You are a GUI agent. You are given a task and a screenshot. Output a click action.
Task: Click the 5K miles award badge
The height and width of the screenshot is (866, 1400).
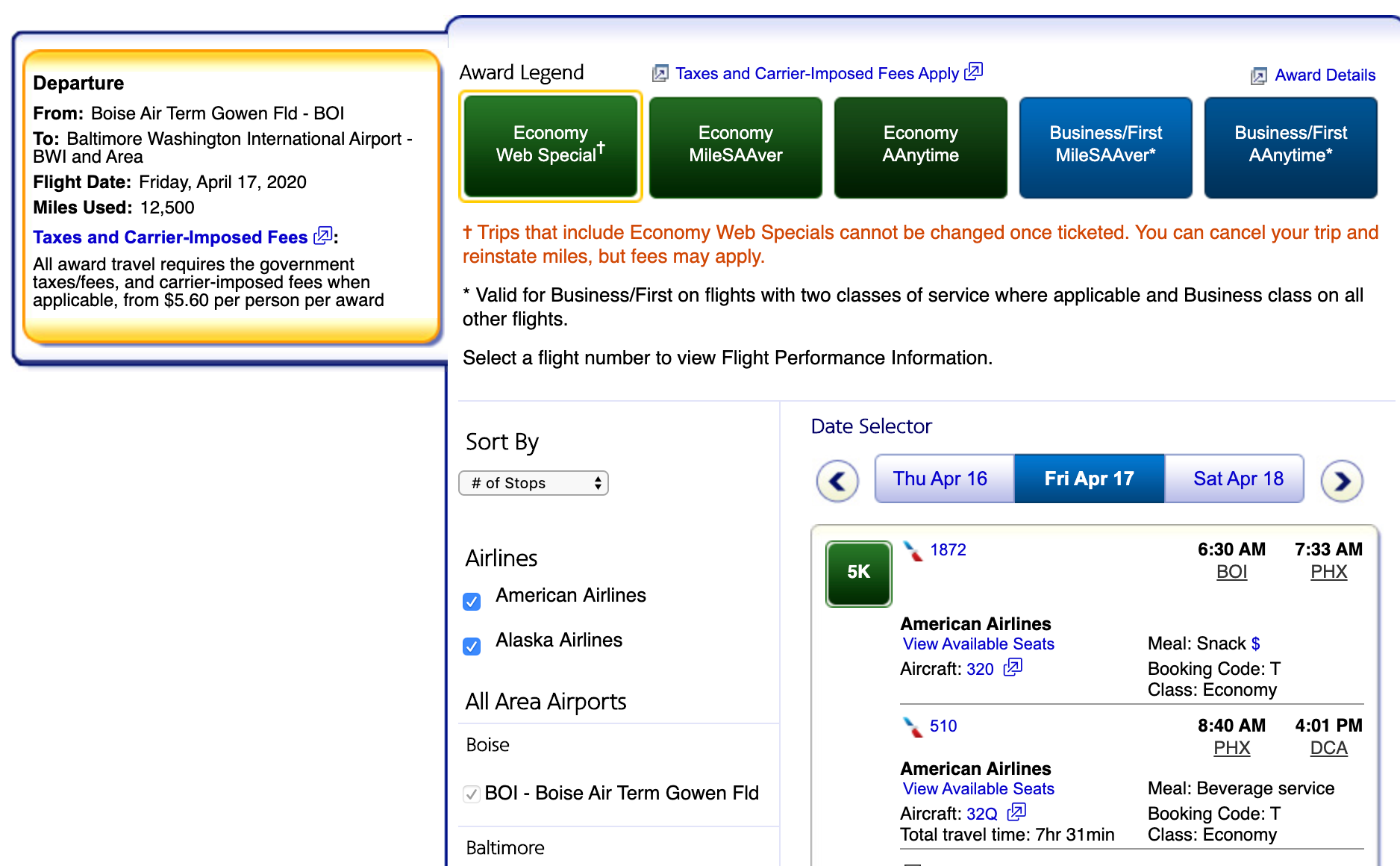coord(858,573)
